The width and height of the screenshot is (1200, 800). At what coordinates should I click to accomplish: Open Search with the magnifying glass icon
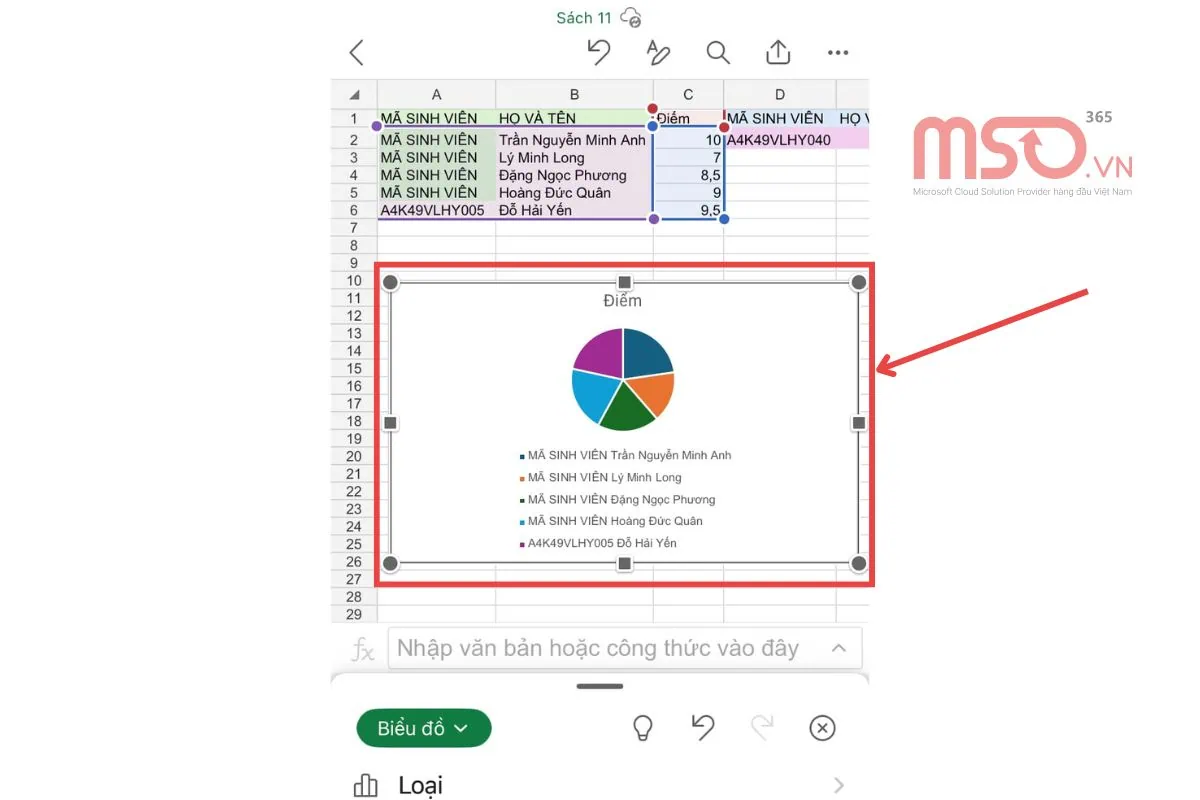pyautogui.click(x=717, y=52)
